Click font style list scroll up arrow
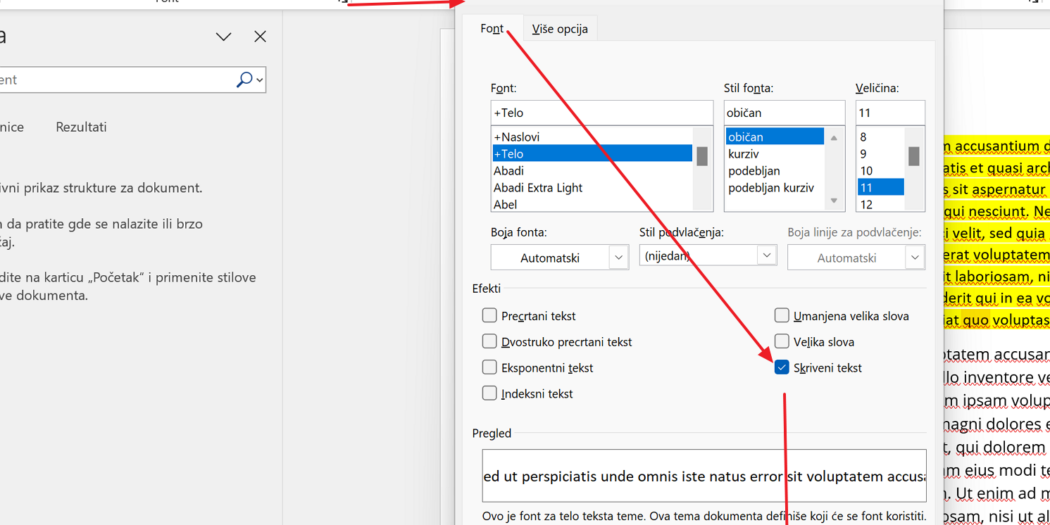1050x525 pixels. coord(834,137)
